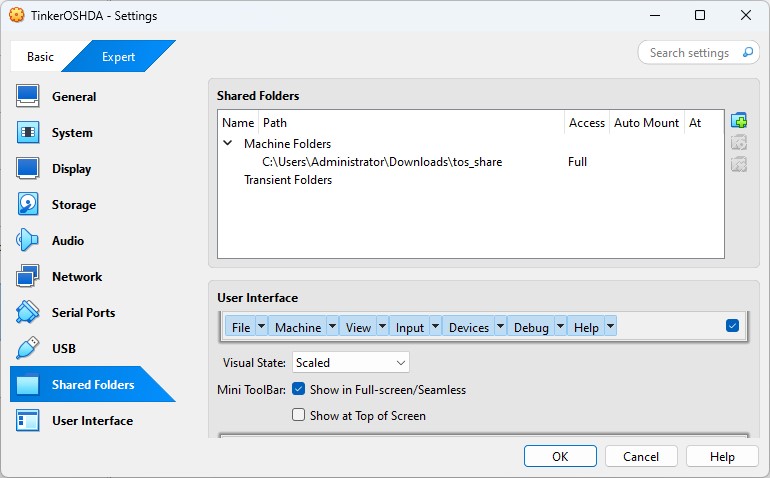The height and width of the screenshot is (478, 770).
Task: Click the edit shared folder icon
Action: pos(739,142)
